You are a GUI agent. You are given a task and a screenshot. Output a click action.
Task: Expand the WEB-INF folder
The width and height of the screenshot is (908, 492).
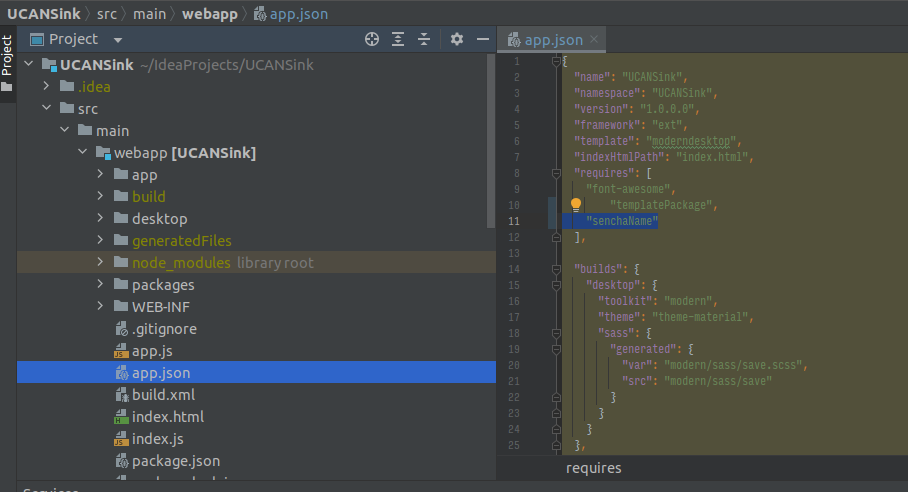[x=100, y=306]
